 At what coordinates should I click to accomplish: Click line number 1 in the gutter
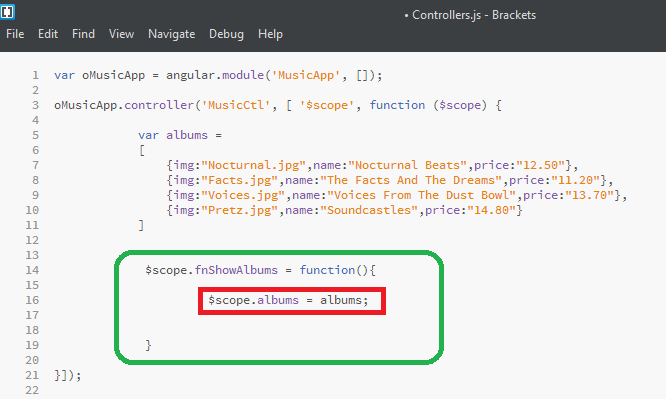coord(35,75)
